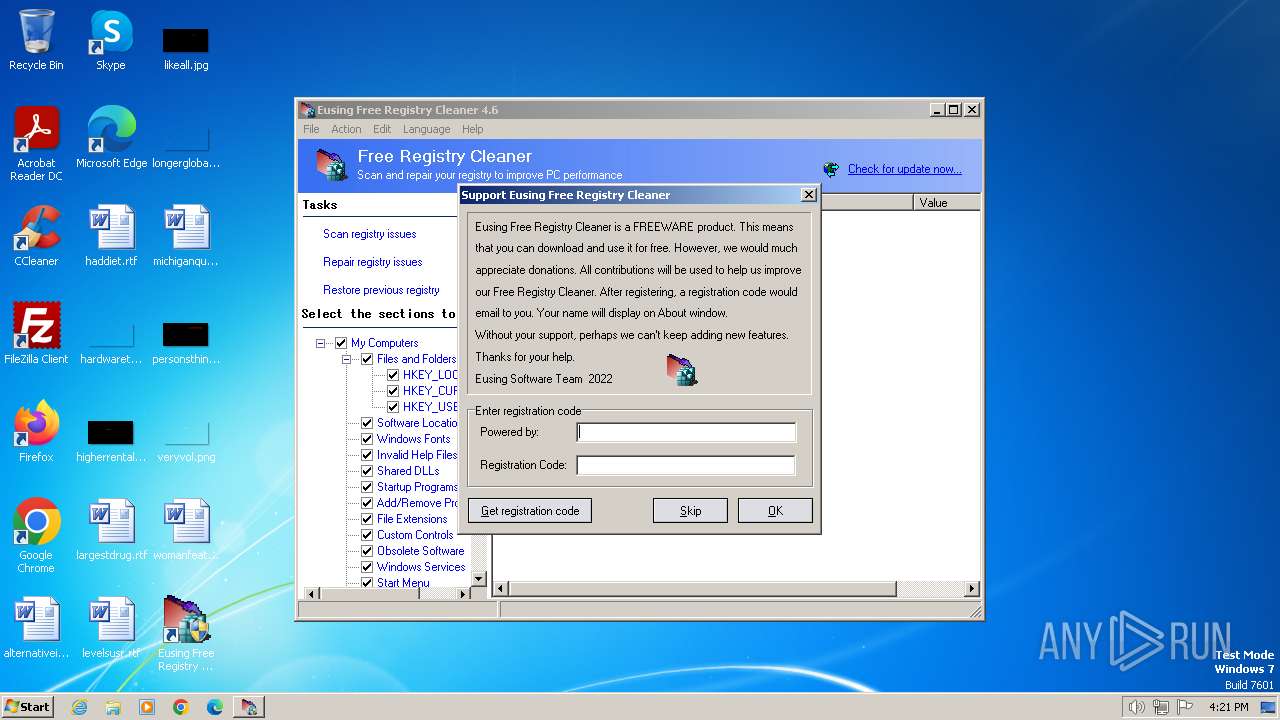Select the alternativei... document icon
1280x720 pixels.
[36, 628]
